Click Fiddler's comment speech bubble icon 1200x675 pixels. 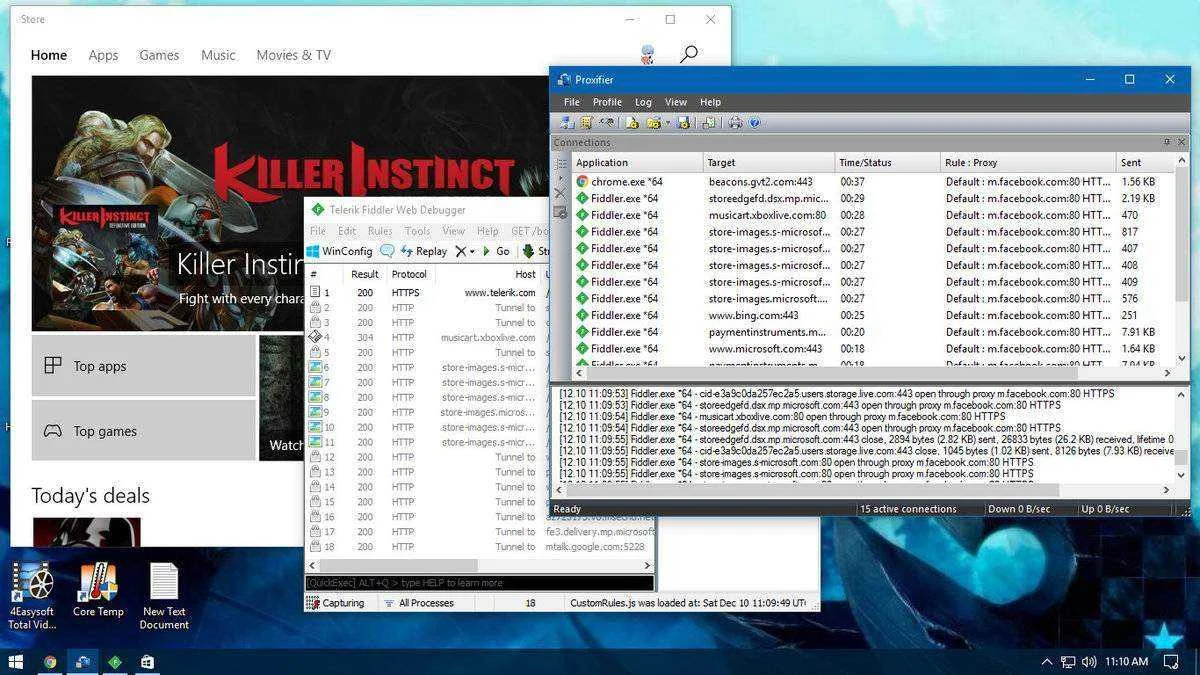click(387, 251)
